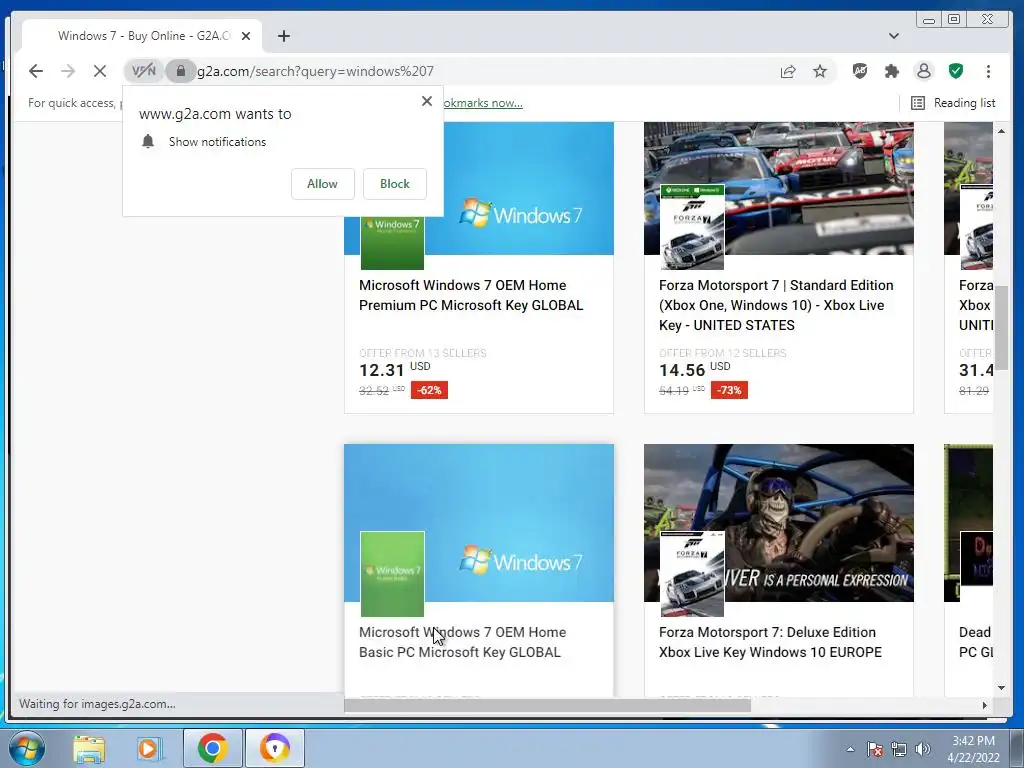Open Windows Explorer from the taskbar
Screen dimensions: 1024x768
tap(89, 748)
